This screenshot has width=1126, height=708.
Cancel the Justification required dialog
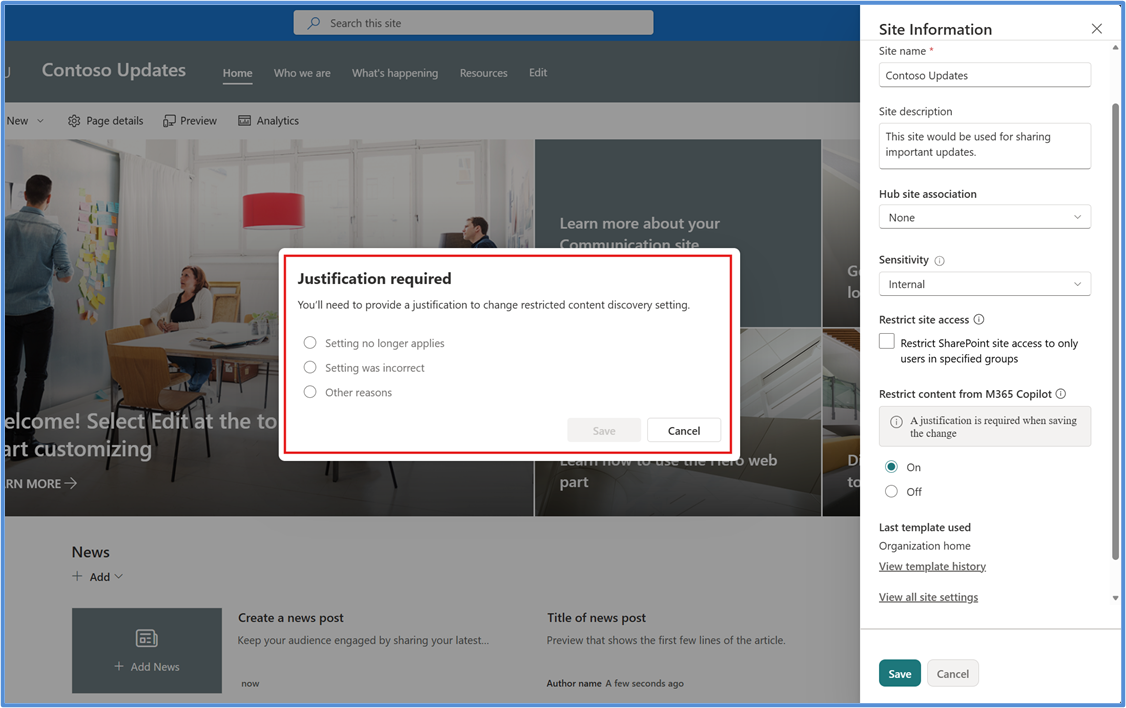click(684, 430)
